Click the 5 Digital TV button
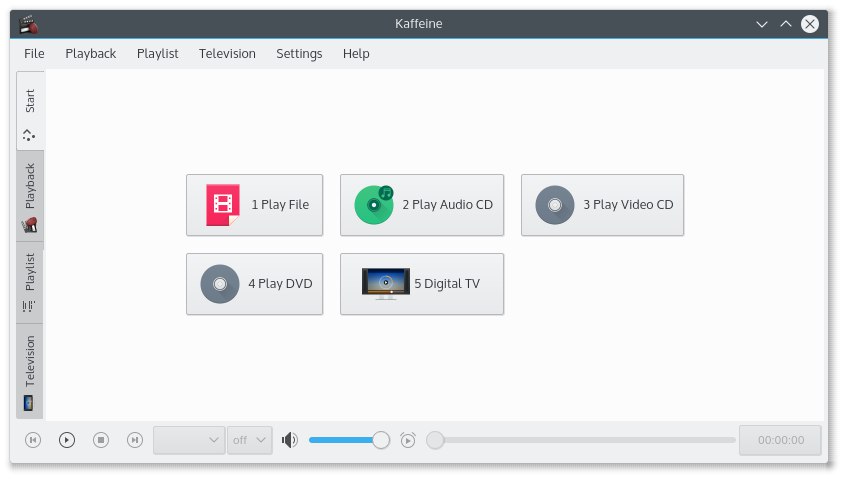 tap(422, 284)
